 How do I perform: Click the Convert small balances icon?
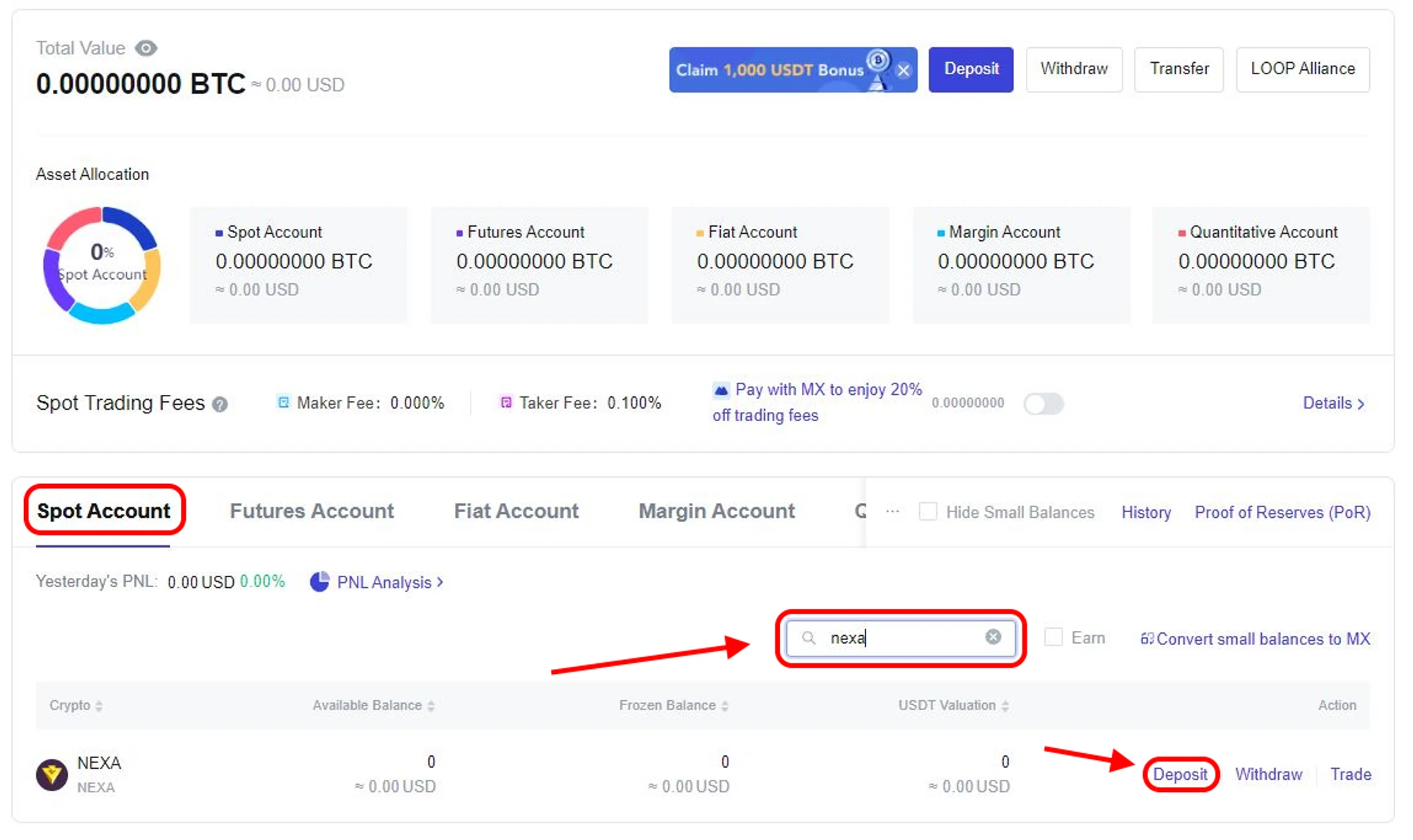(x=1147, y=639)
